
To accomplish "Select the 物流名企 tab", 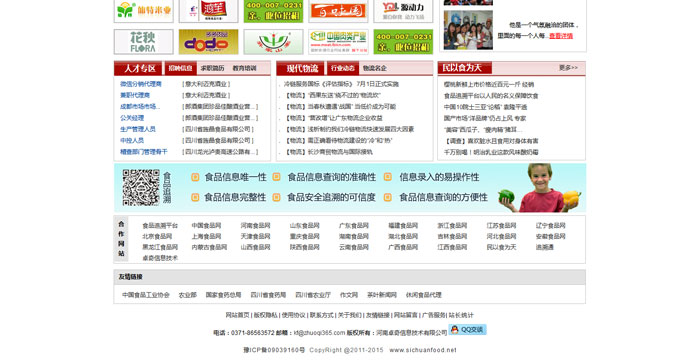I will [375, 68].
